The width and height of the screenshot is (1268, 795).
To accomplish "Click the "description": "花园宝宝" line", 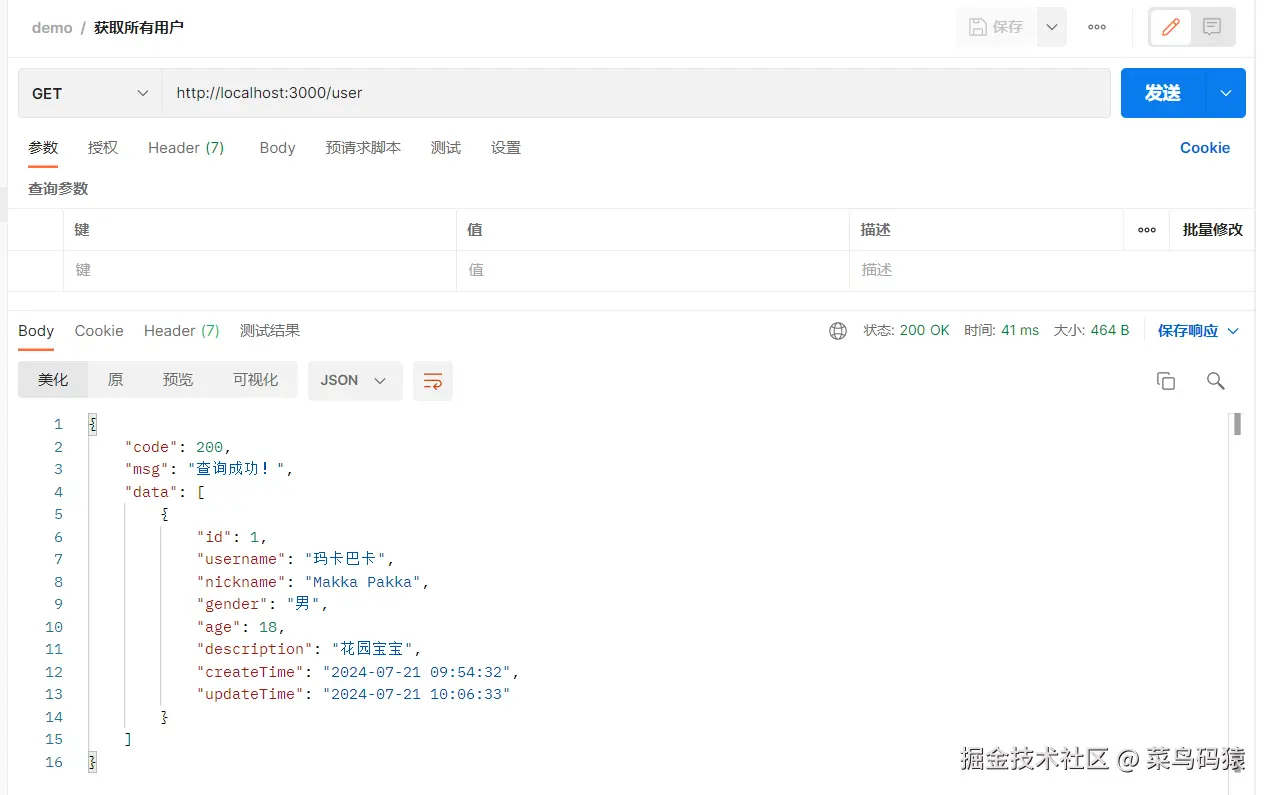I will (309, 649).
